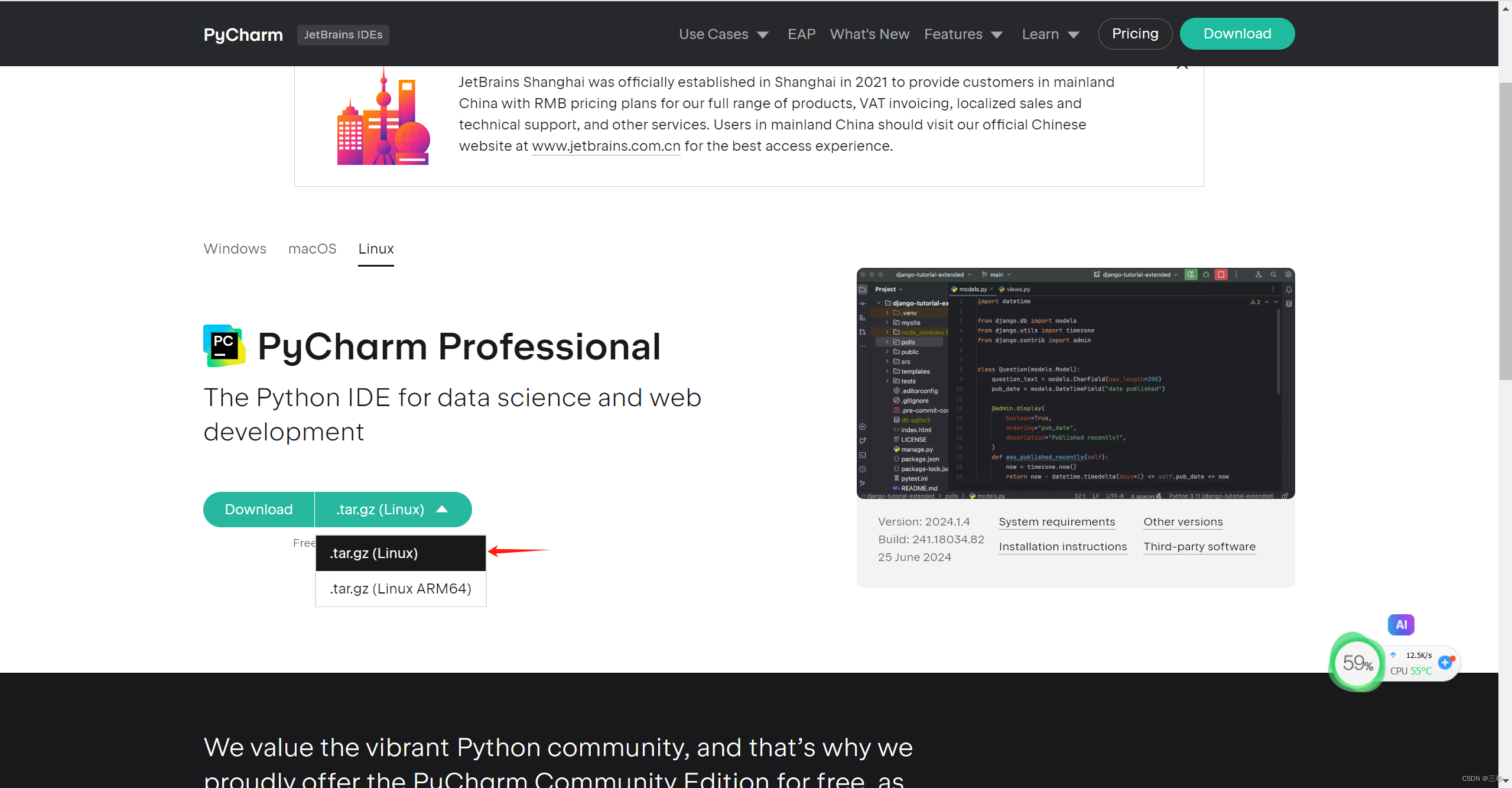The width and height of the screenshot is (1512, 788).
Task: Switch to the Windows download tab
Action: (234, 249)
